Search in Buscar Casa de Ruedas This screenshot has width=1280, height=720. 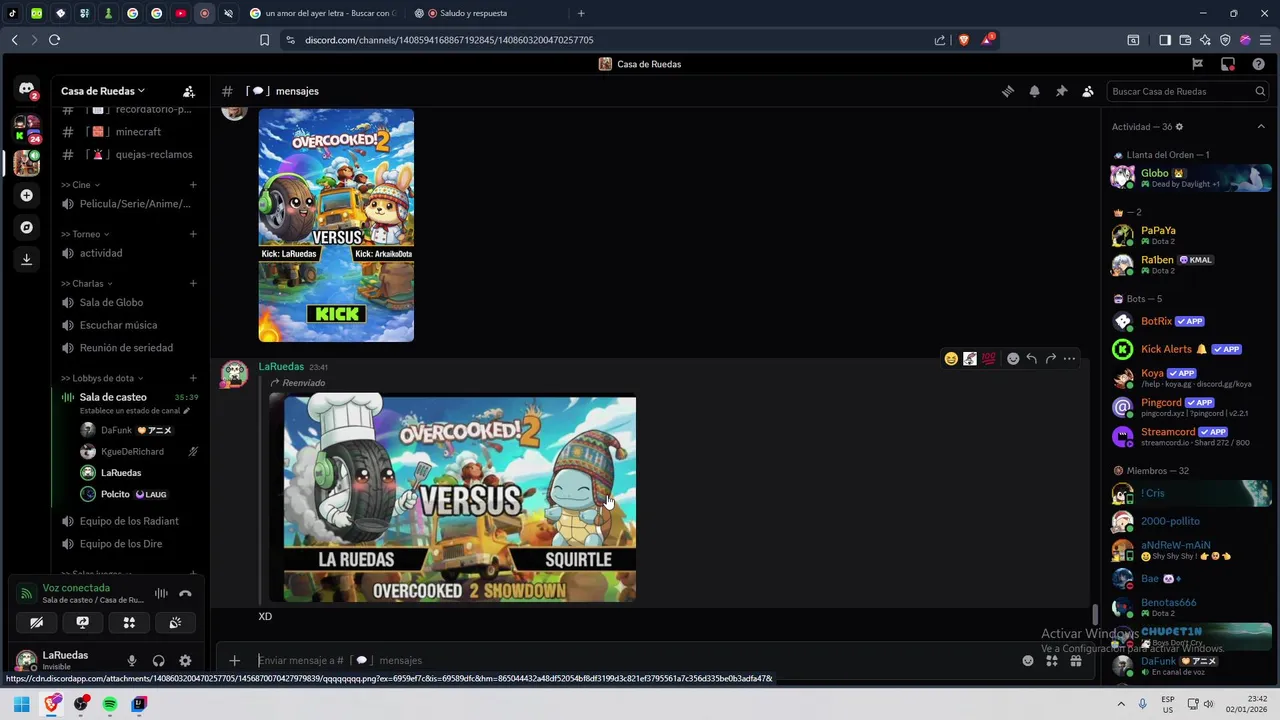(1188, 91)
